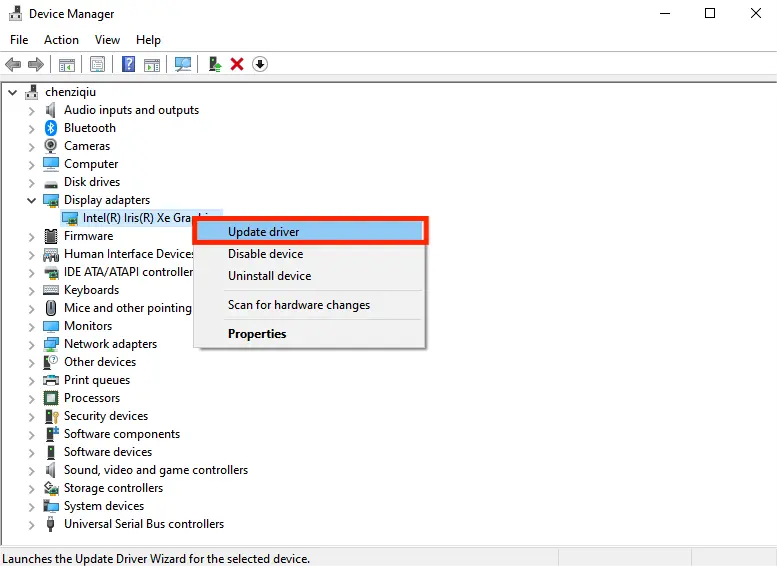Select the Keyboards tree label
Image resolution: width=777 pixels, height=566 pixels.
point(91,290)
